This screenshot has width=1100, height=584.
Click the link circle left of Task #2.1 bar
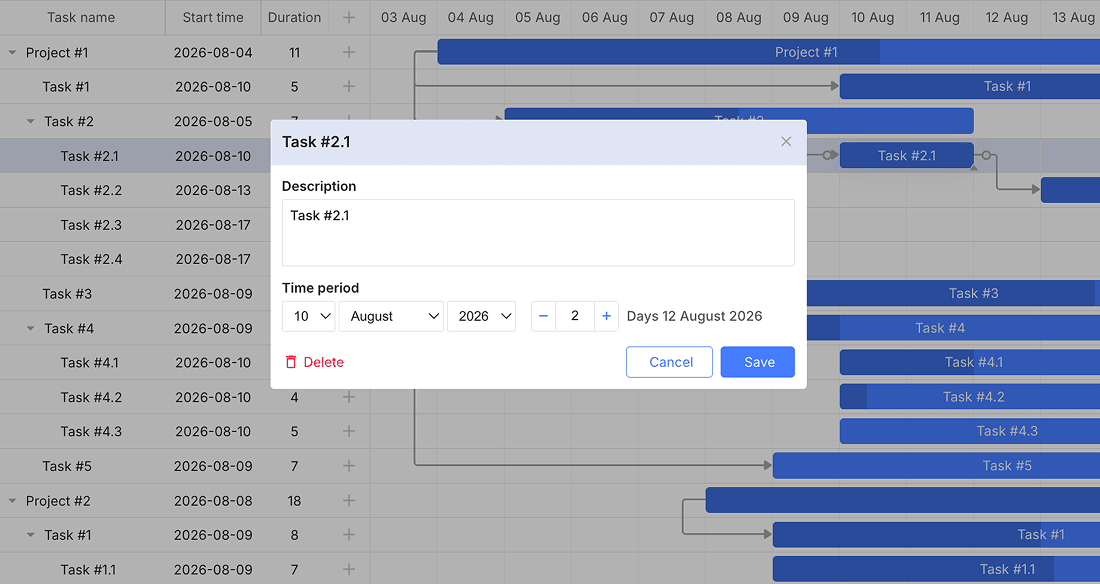(x=828, y=155)
